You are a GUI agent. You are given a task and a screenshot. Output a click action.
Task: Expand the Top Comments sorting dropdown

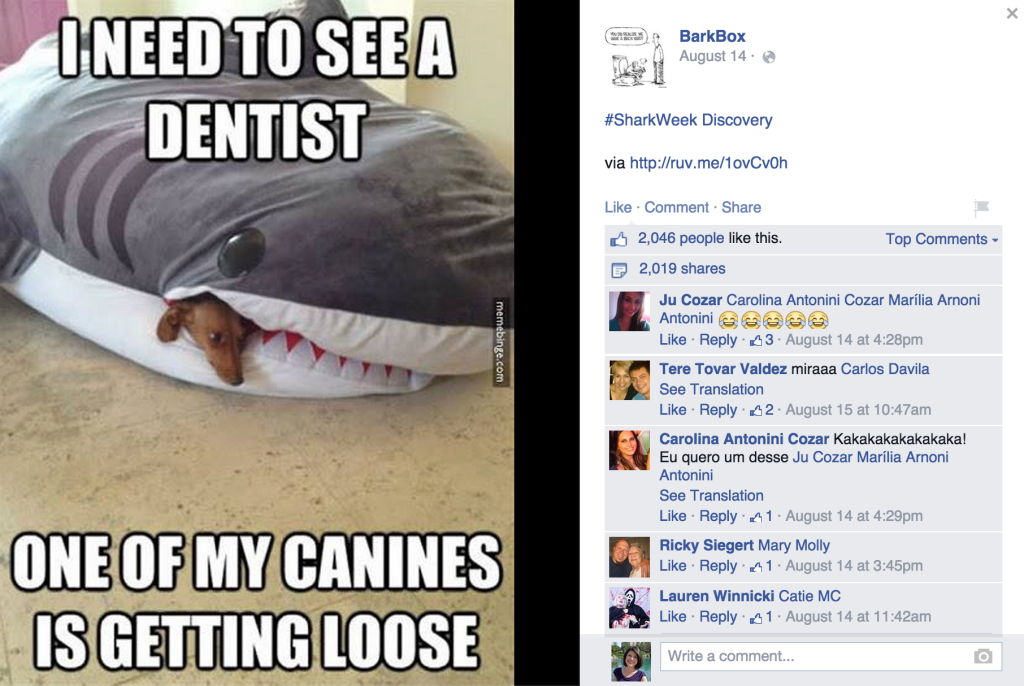coord(941,239)
